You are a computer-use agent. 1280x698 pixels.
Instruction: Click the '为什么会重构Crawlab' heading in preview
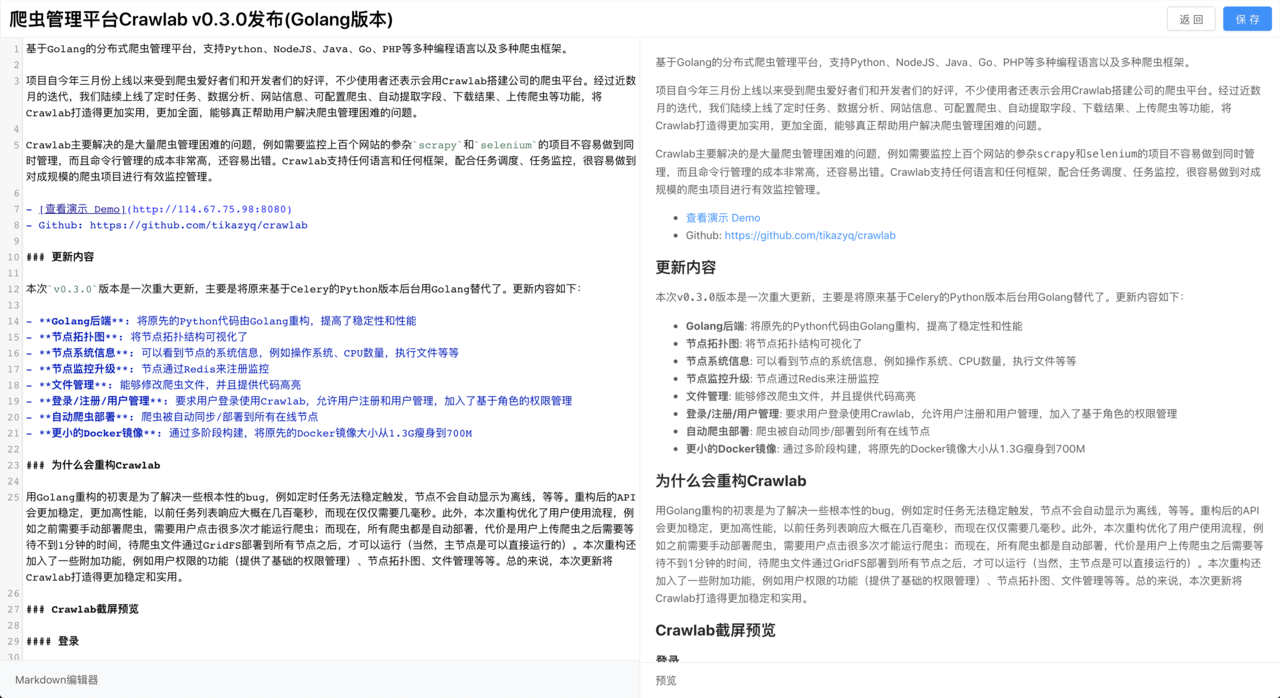pos(730,481)
